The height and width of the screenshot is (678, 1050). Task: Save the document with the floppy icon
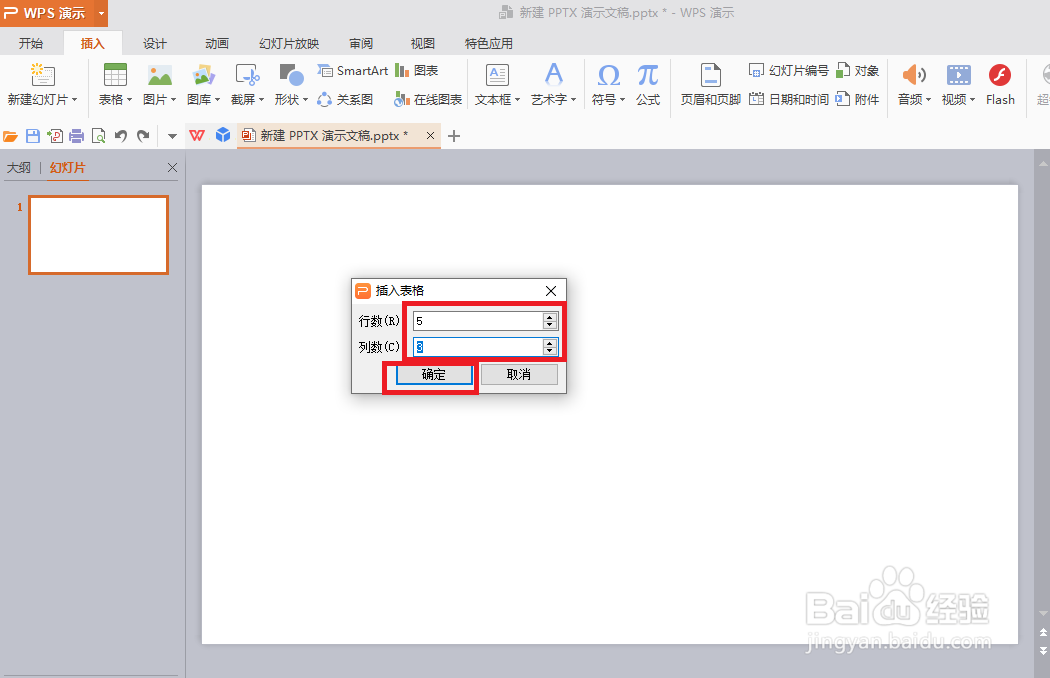[x=32, y=136]
